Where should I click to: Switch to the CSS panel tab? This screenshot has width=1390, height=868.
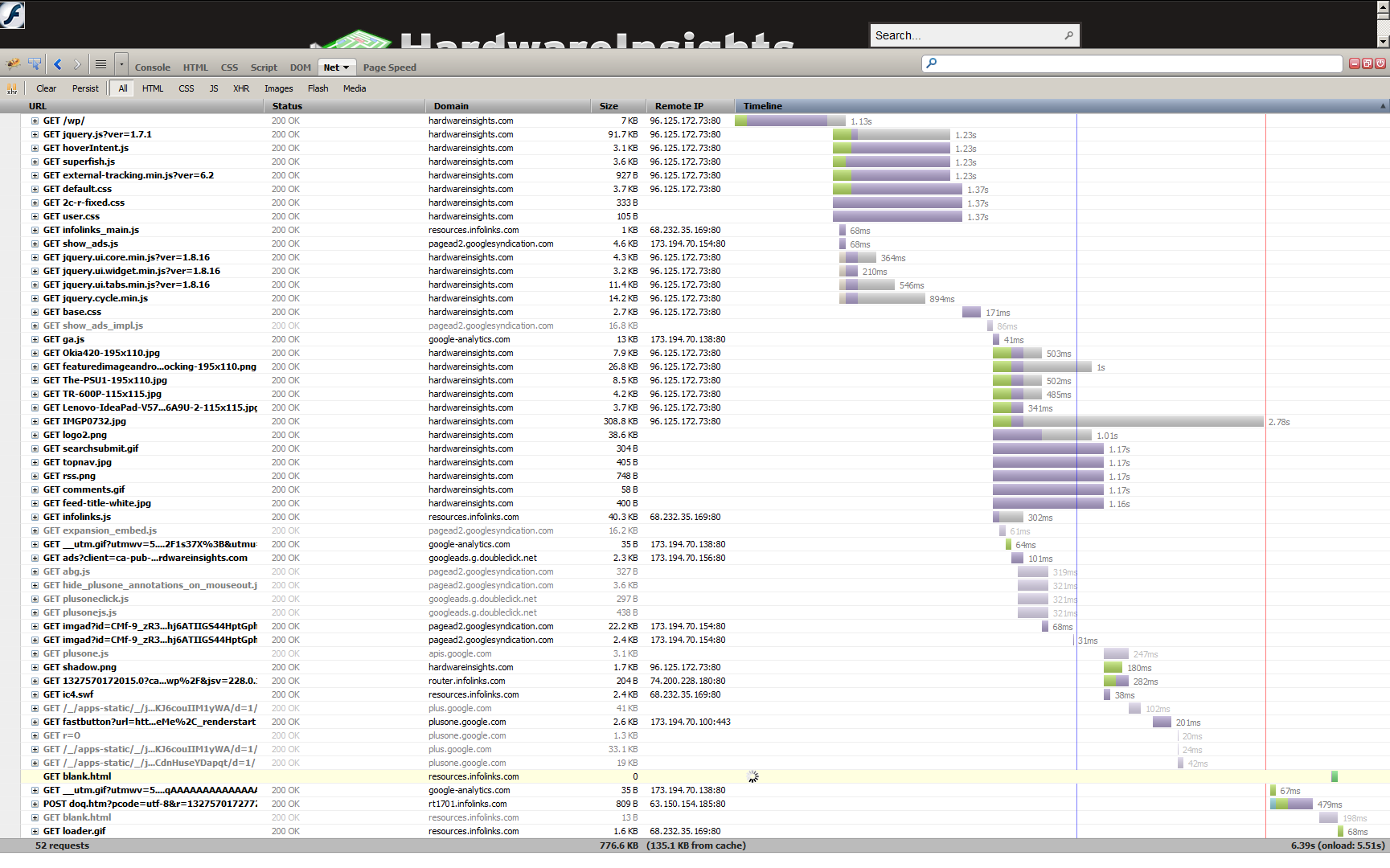click(x=229, y=68)
